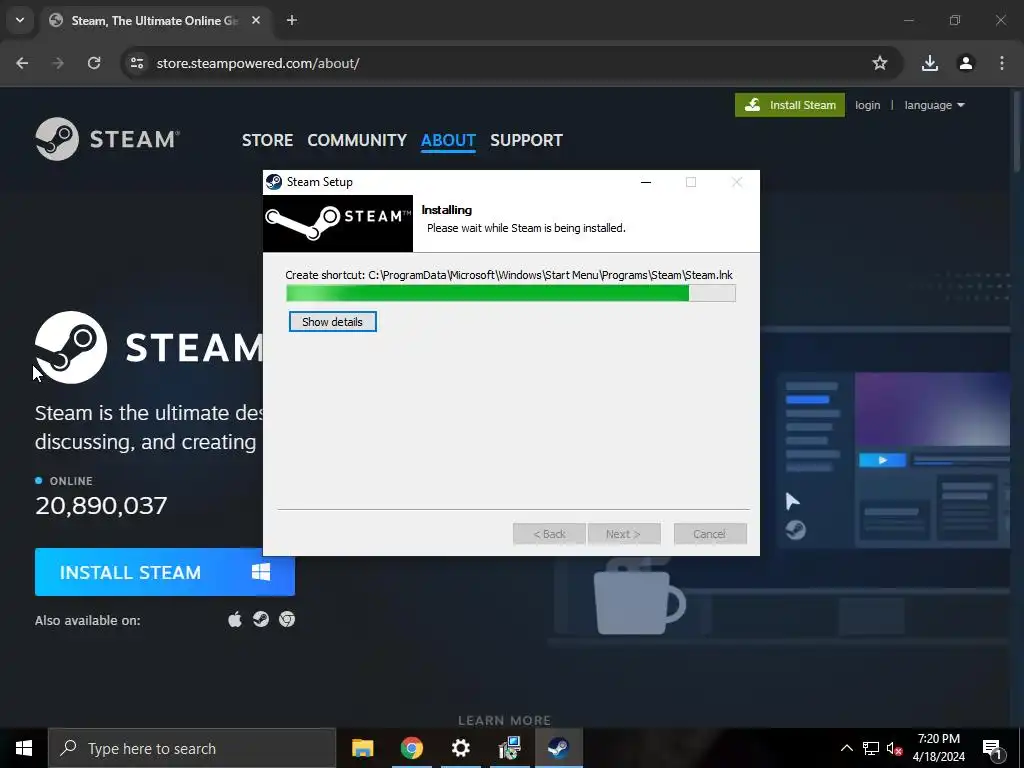Show hidden system tray icons

[x=846, y=748]
